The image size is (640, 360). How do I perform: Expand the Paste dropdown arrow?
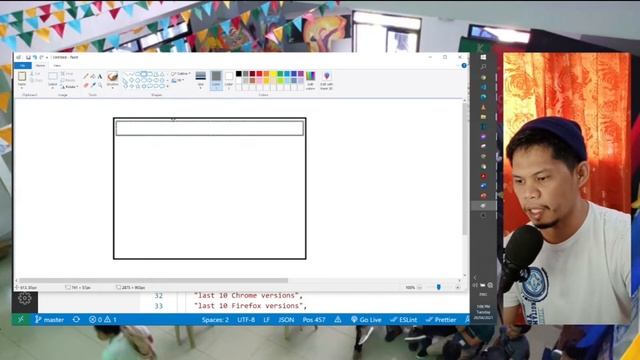22,88
